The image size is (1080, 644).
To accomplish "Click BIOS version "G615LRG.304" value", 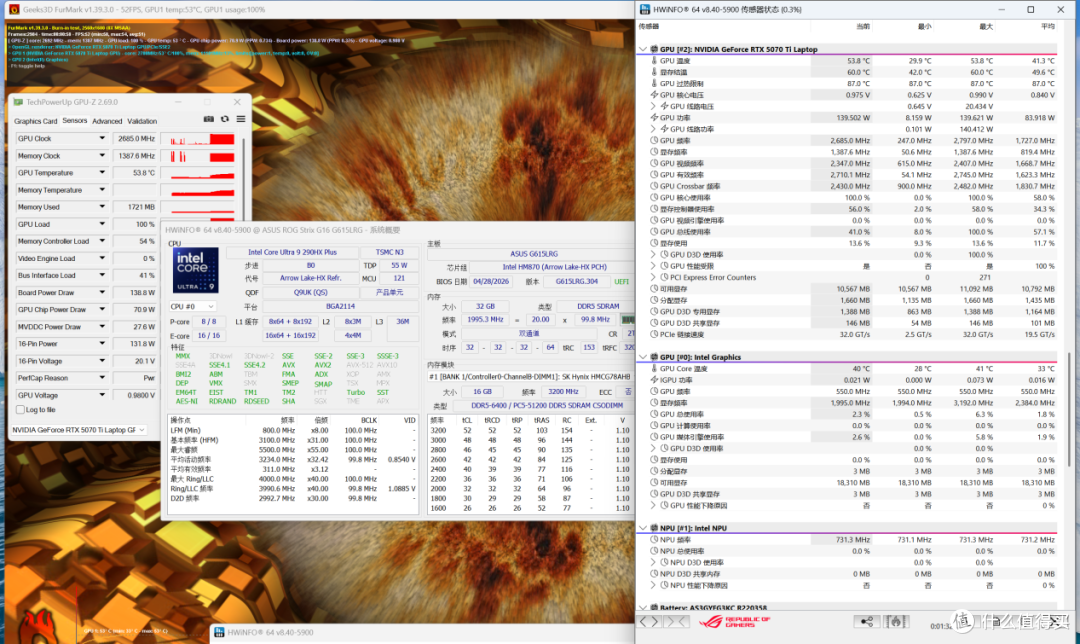I will point(577,281).
